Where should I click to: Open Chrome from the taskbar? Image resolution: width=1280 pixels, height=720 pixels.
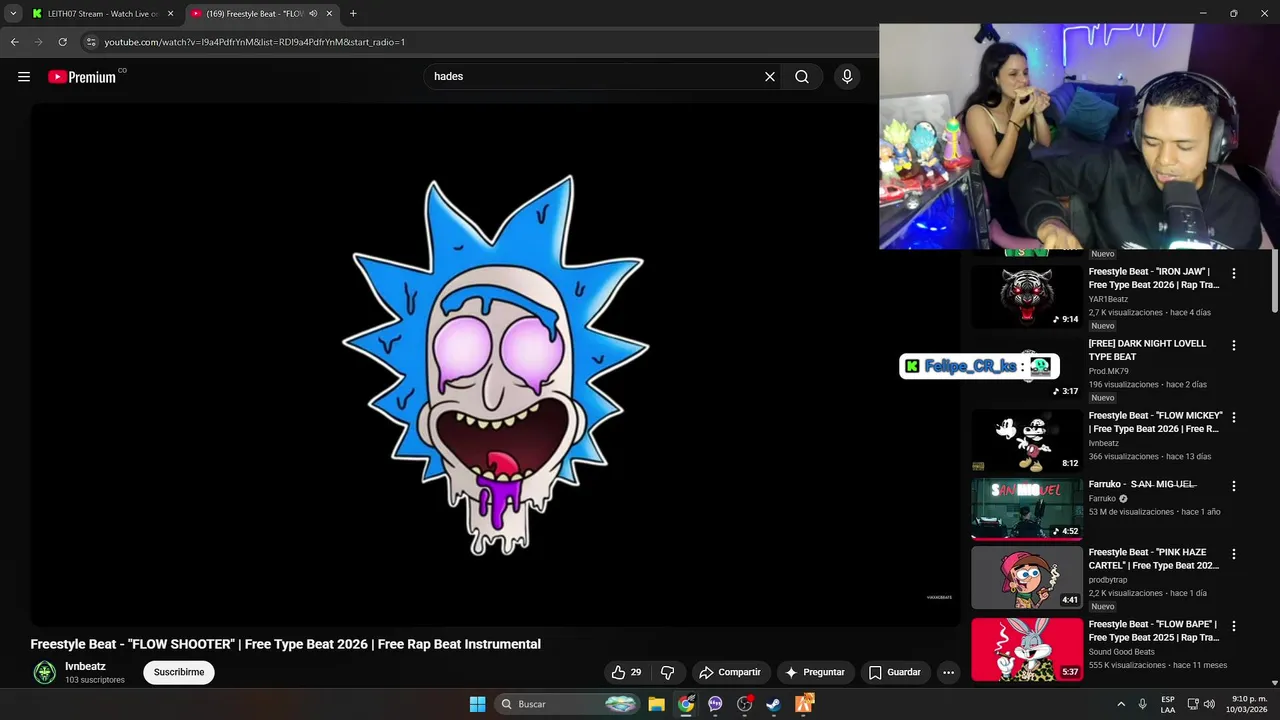click(686, 704)
